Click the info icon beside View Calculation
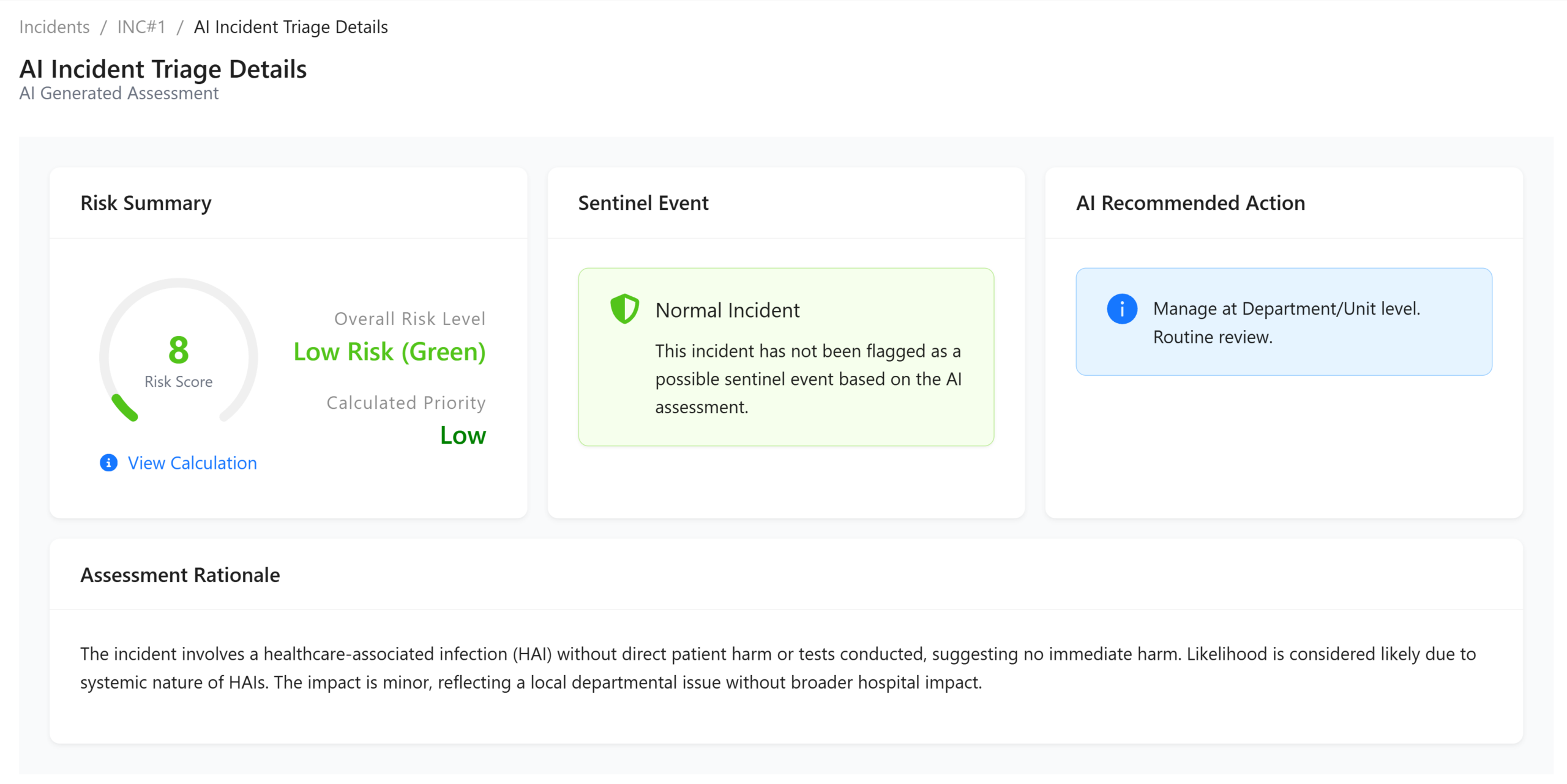 [x=108, y=463]
